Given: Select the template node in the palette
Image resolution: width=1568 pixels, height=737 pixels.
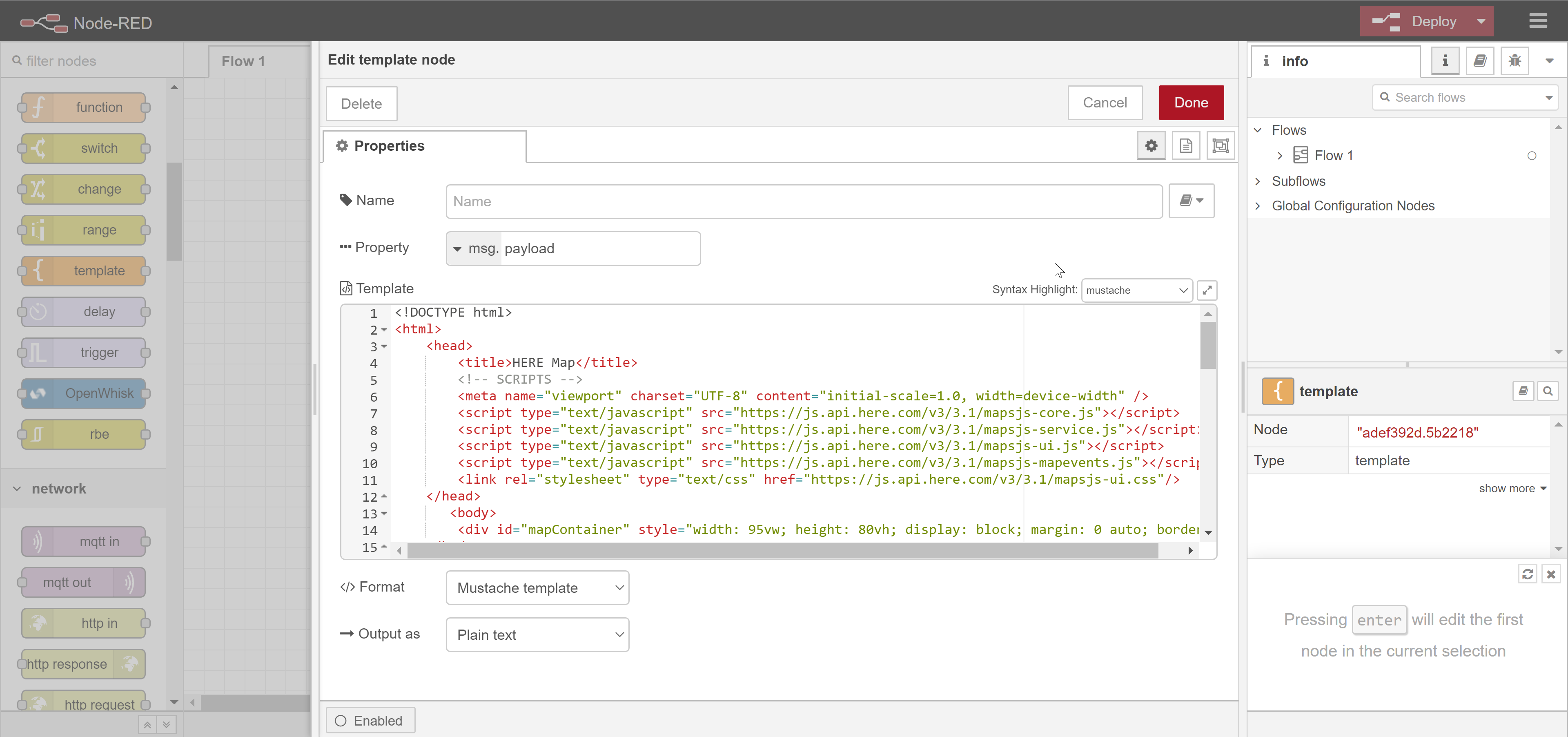Looking at the screenshot, I should tap(84, 270).
